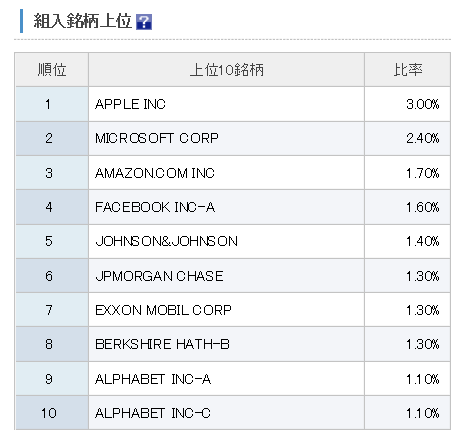Select the 組入銘柄上位 section heading

[x=83, y=21]
